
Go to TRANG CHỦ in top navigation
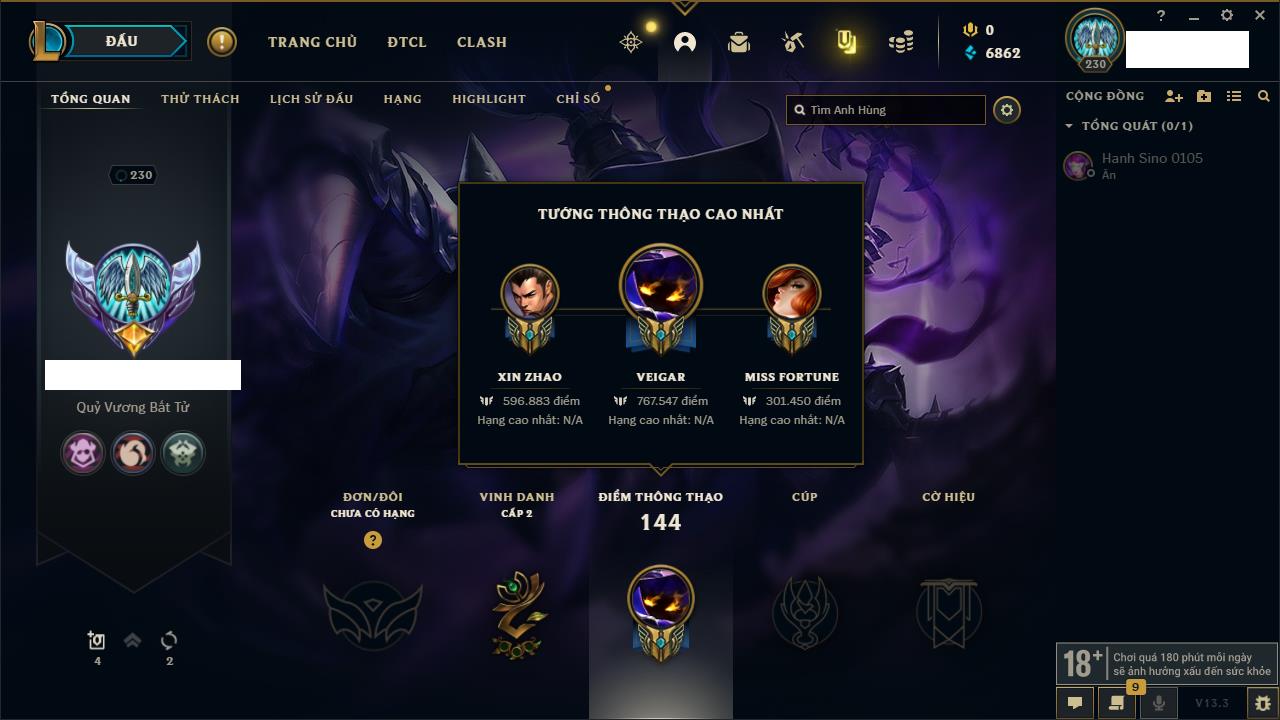pyautogui.click(x=312, y=42)
